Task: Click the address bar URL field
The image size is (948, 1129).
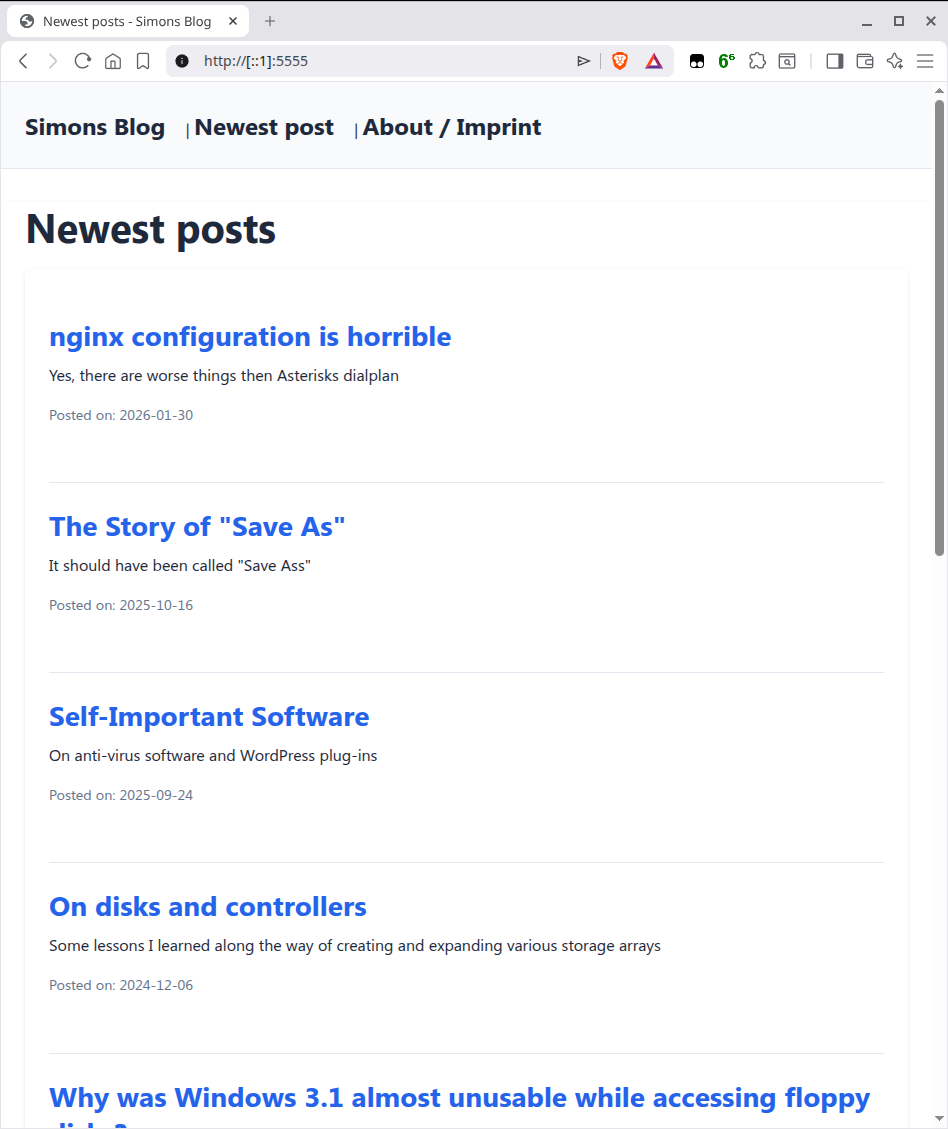Action: [x=380, y=61]
